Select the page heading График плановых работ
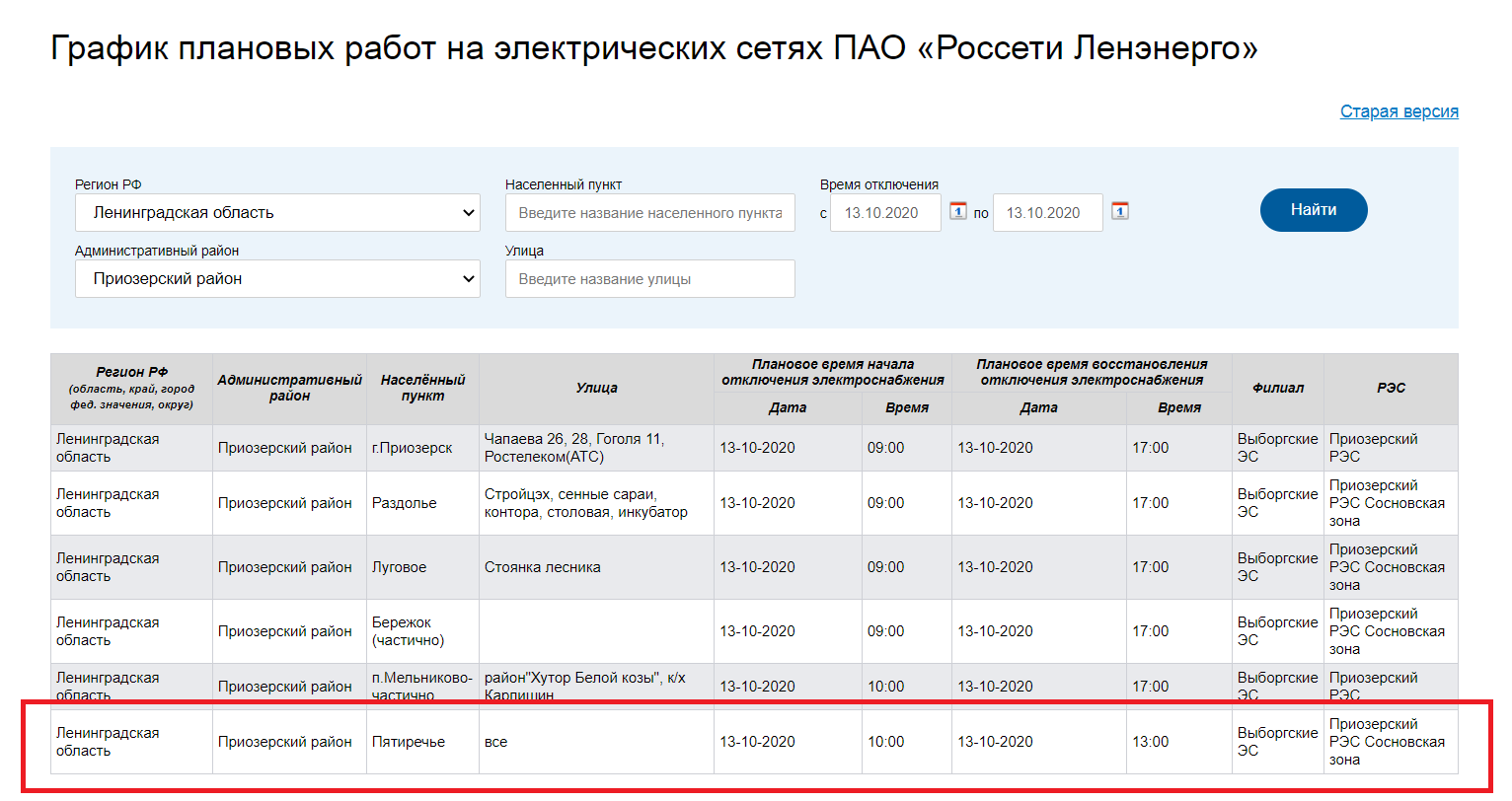 pos(654,47)
